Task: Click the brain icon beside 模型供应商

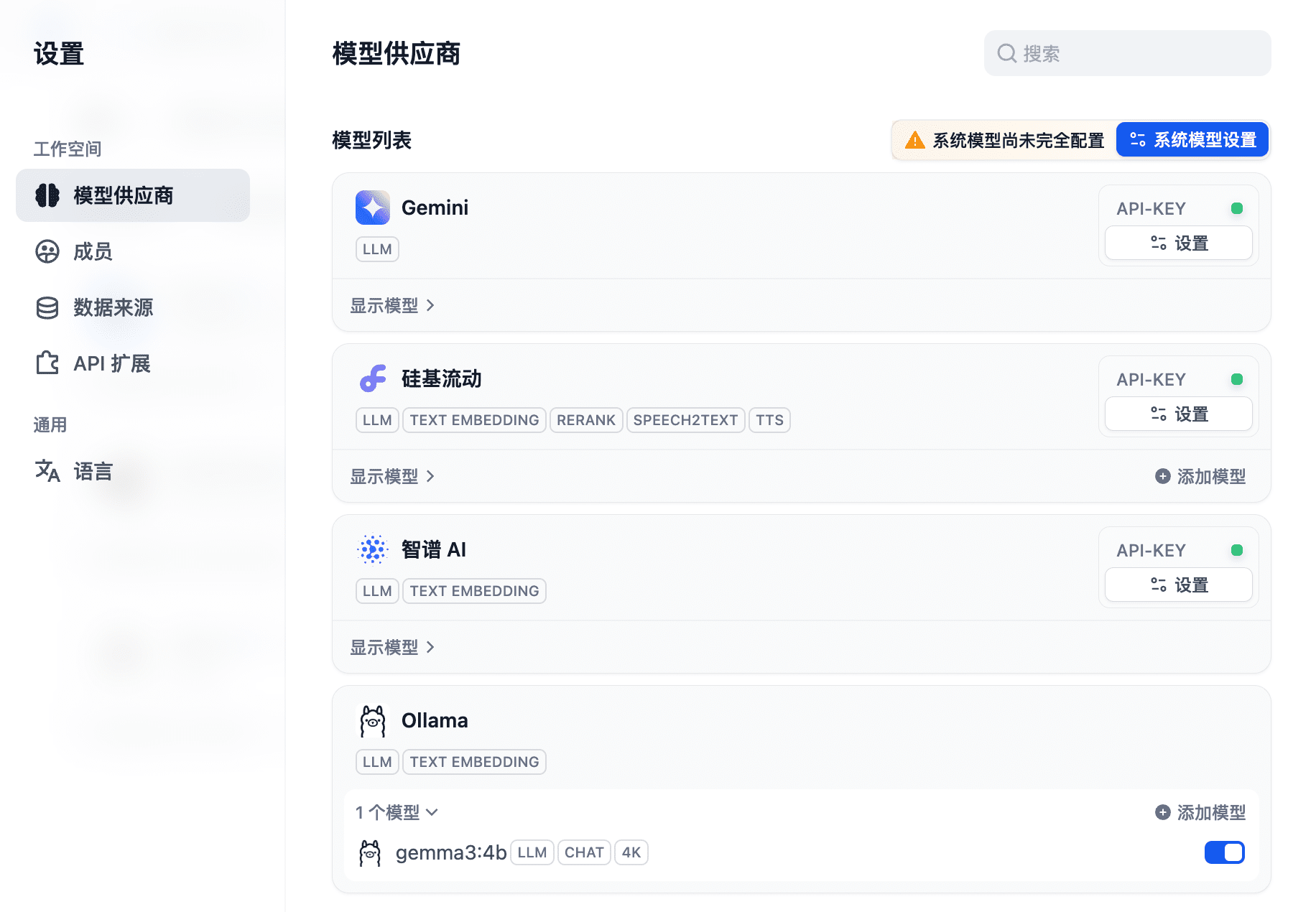Action: tap(47, 195)
